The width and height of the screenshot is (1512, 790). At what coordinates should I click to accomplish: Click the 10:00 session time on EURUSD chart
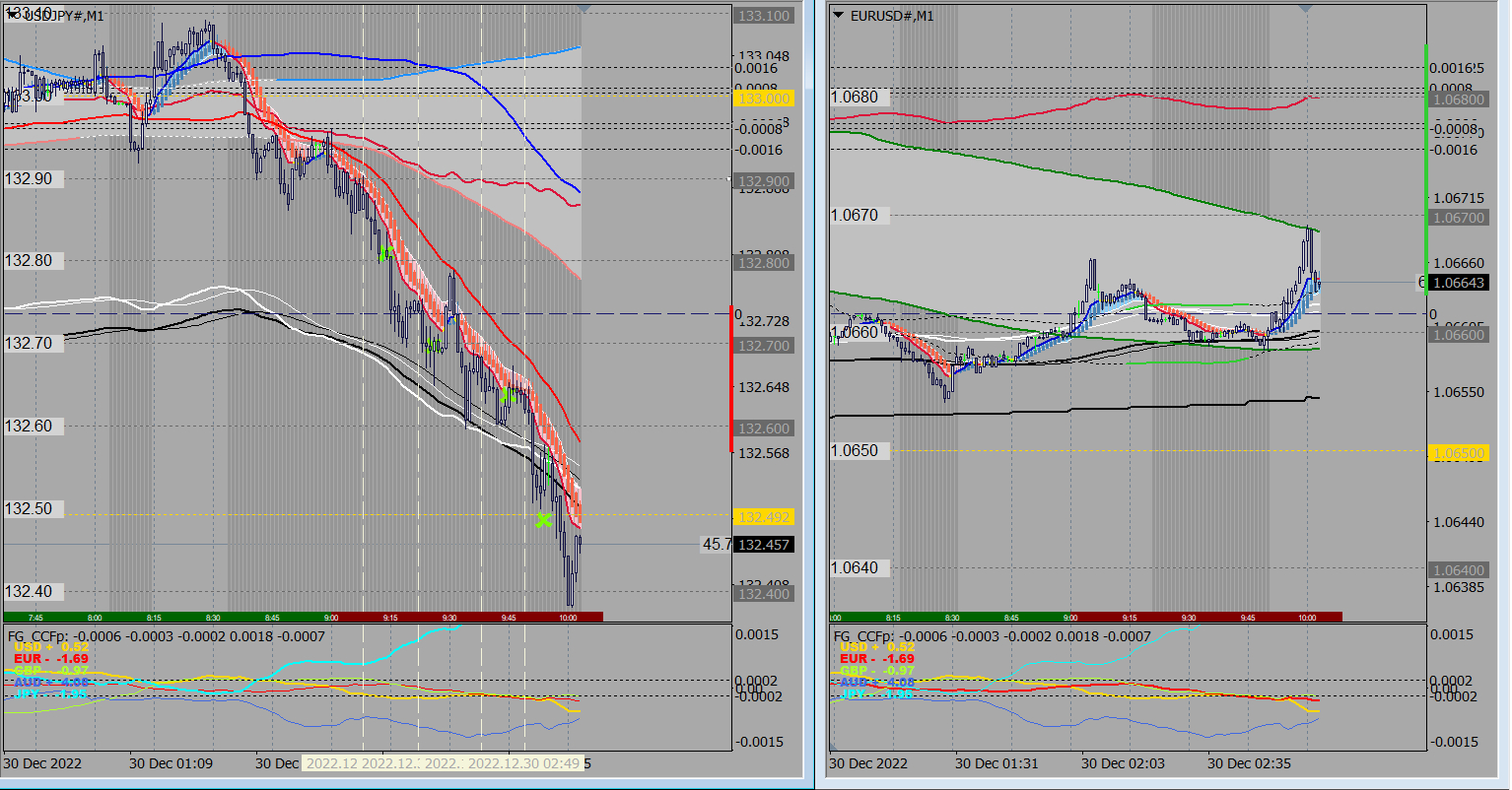pyautogui.click(x=1307, y=617)
